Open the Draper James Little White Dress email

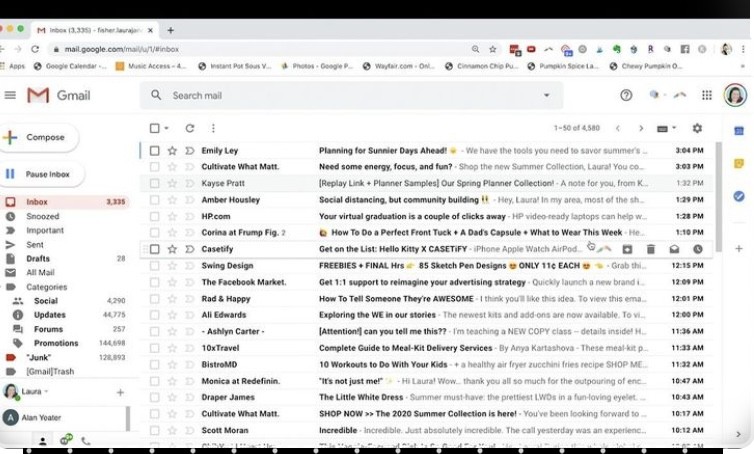click(x=426, y=397)
